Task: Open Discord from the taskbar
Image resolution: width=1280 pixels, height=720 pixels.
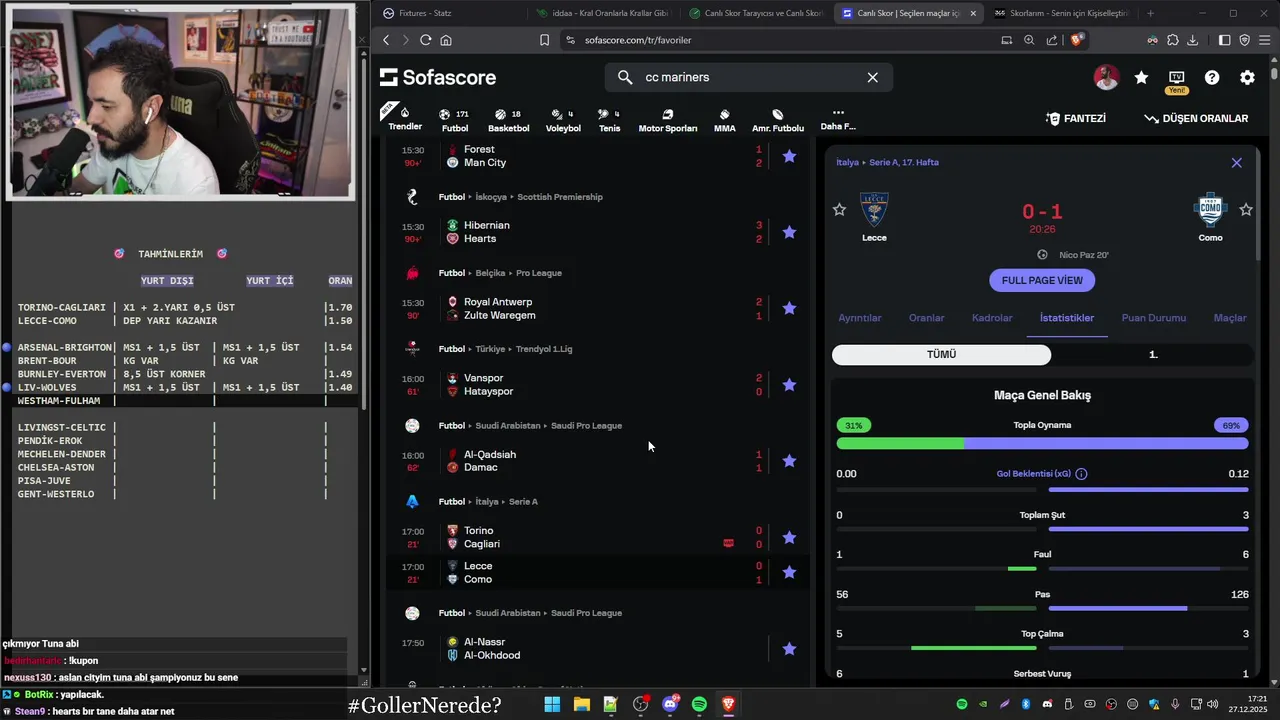Action: [670, 705]
